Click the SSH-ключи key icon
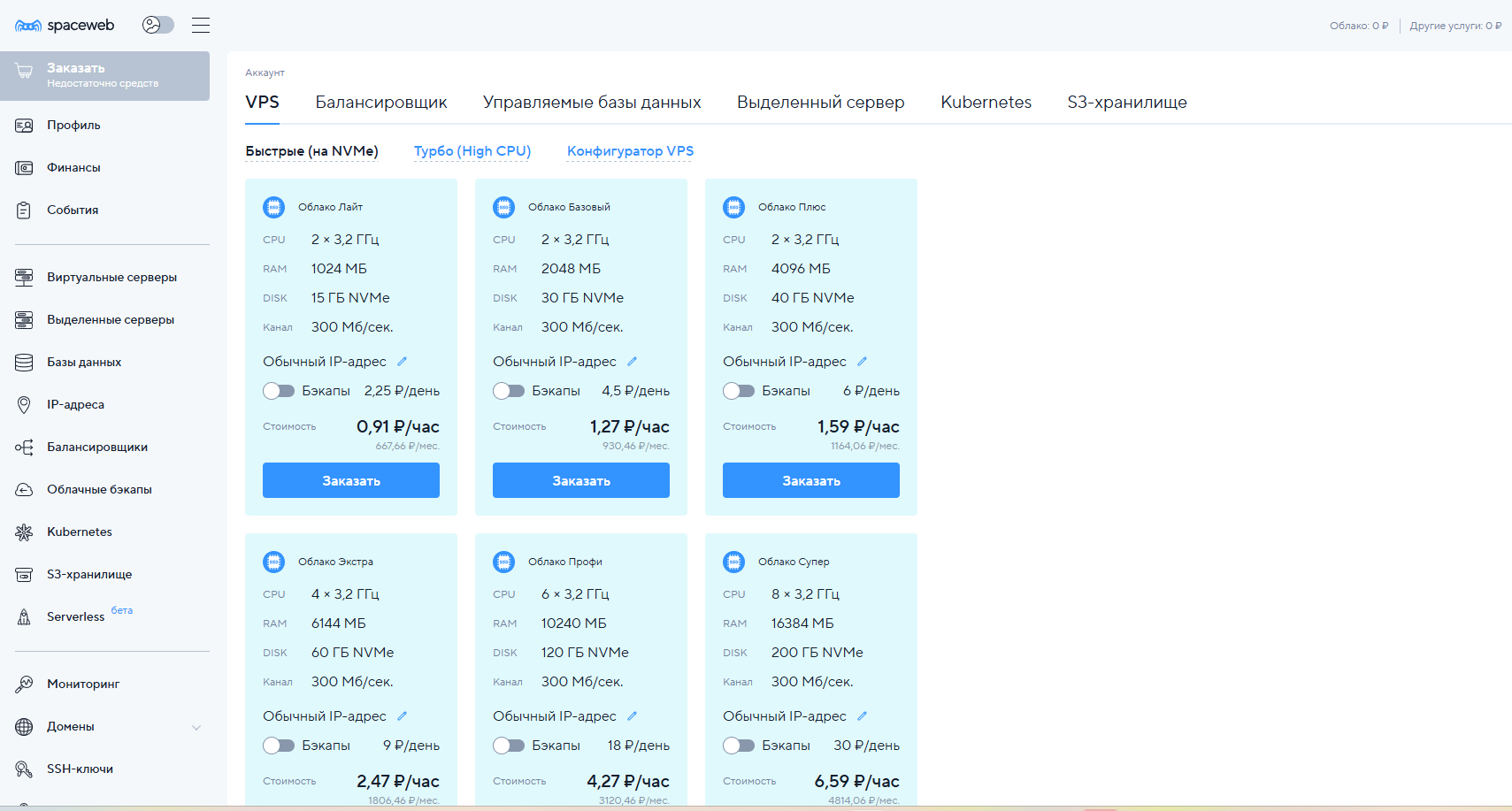The image size is (1512, 811). click(24, 769)
